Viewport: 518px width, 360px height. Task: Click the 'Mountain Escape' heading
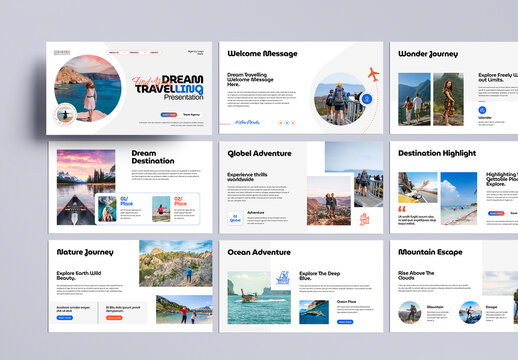click(x=430, y=252)
